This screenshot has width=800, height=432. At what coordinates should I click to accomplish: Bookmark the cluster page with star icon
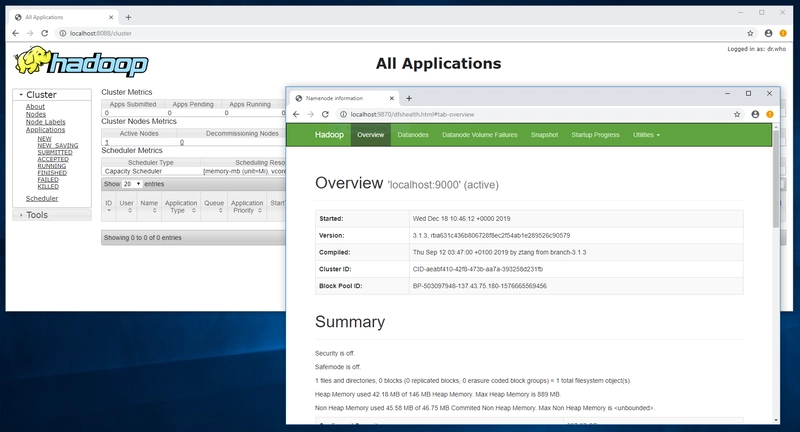click(x=751, y=33)
